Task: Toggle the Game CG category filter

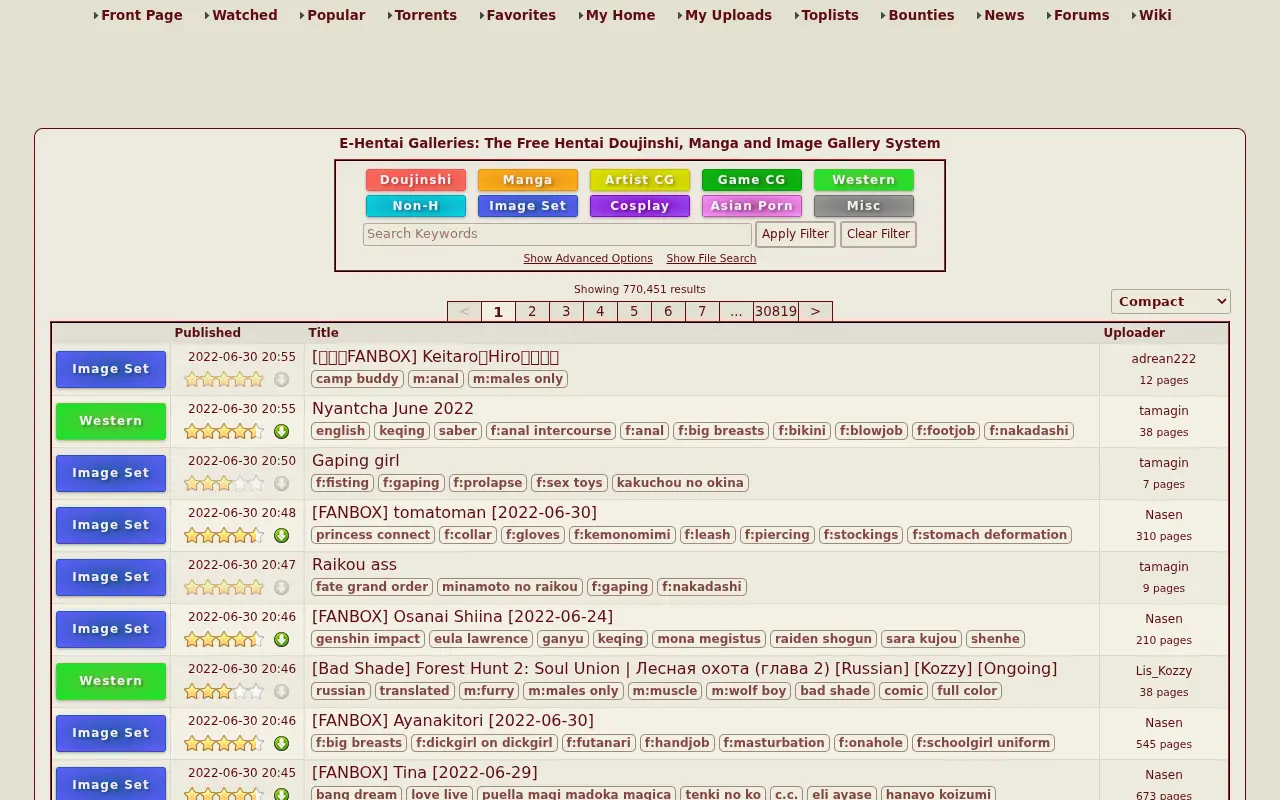Action: click(752, 180)
